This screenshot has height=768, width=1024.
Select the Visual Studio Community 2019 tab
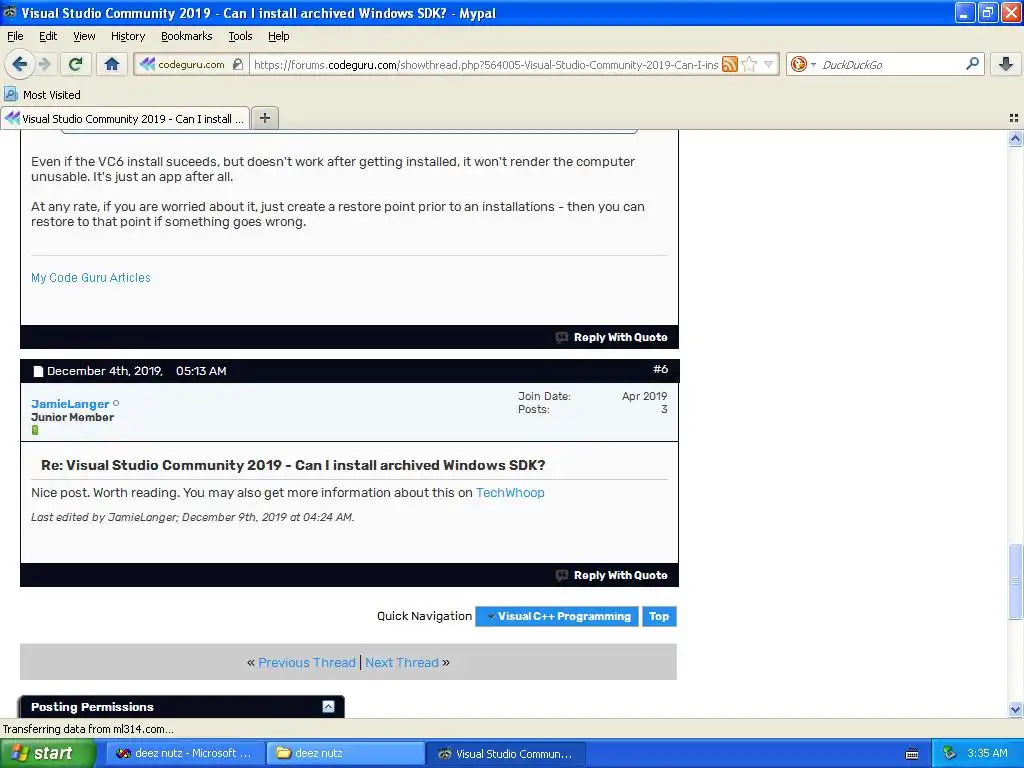point(125,118)
